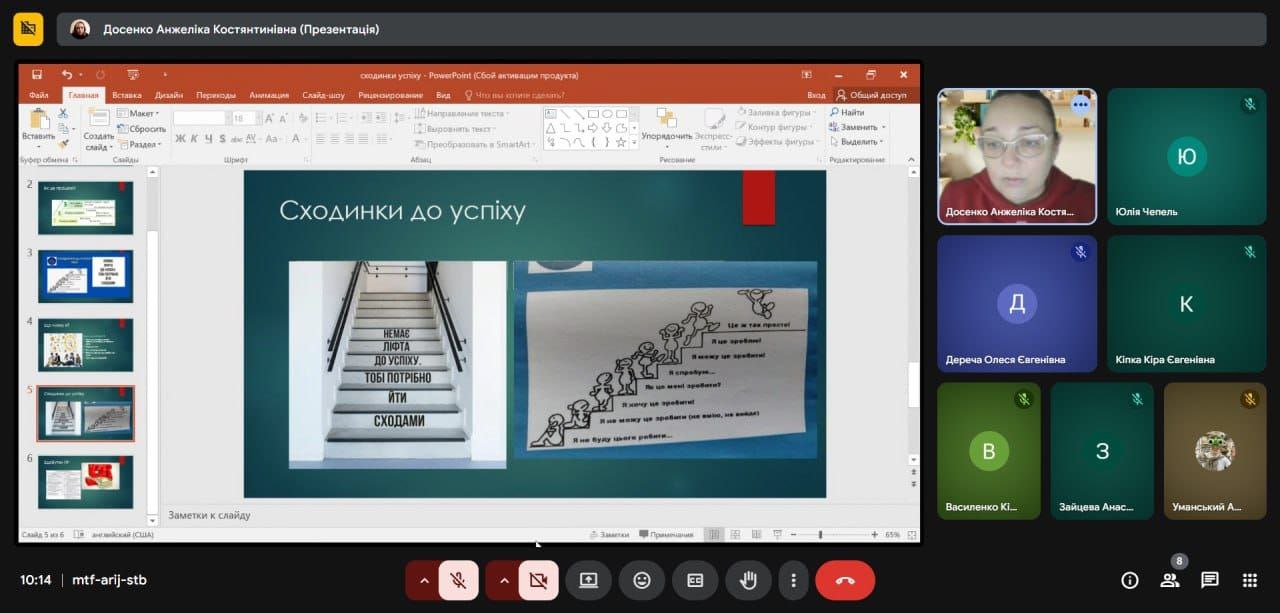Screen dimensions: 1280x613
Task: Click the present screen icon
Action: 588,580
